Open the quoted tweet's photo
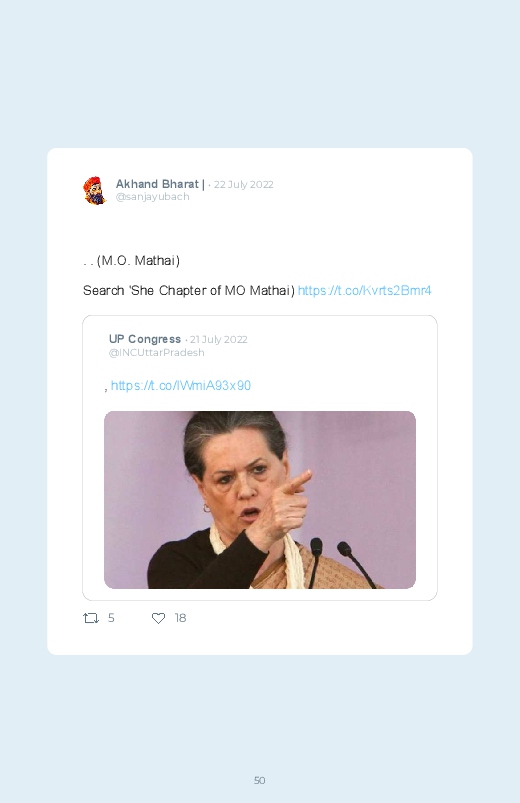The image size is (520, 803). click(260, 500)
